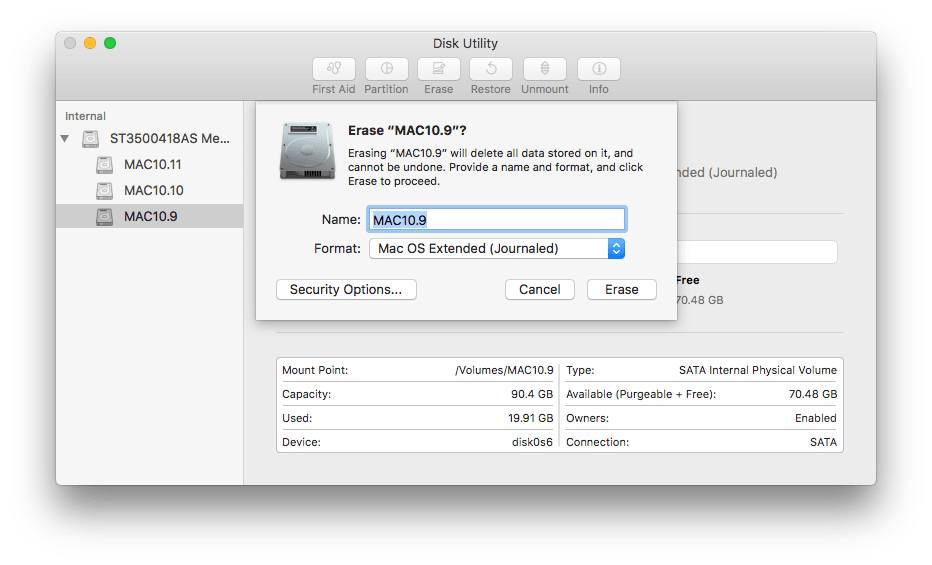
Task: Select the MAC10.9 volume in sidebar
Action: coord(150,216)
